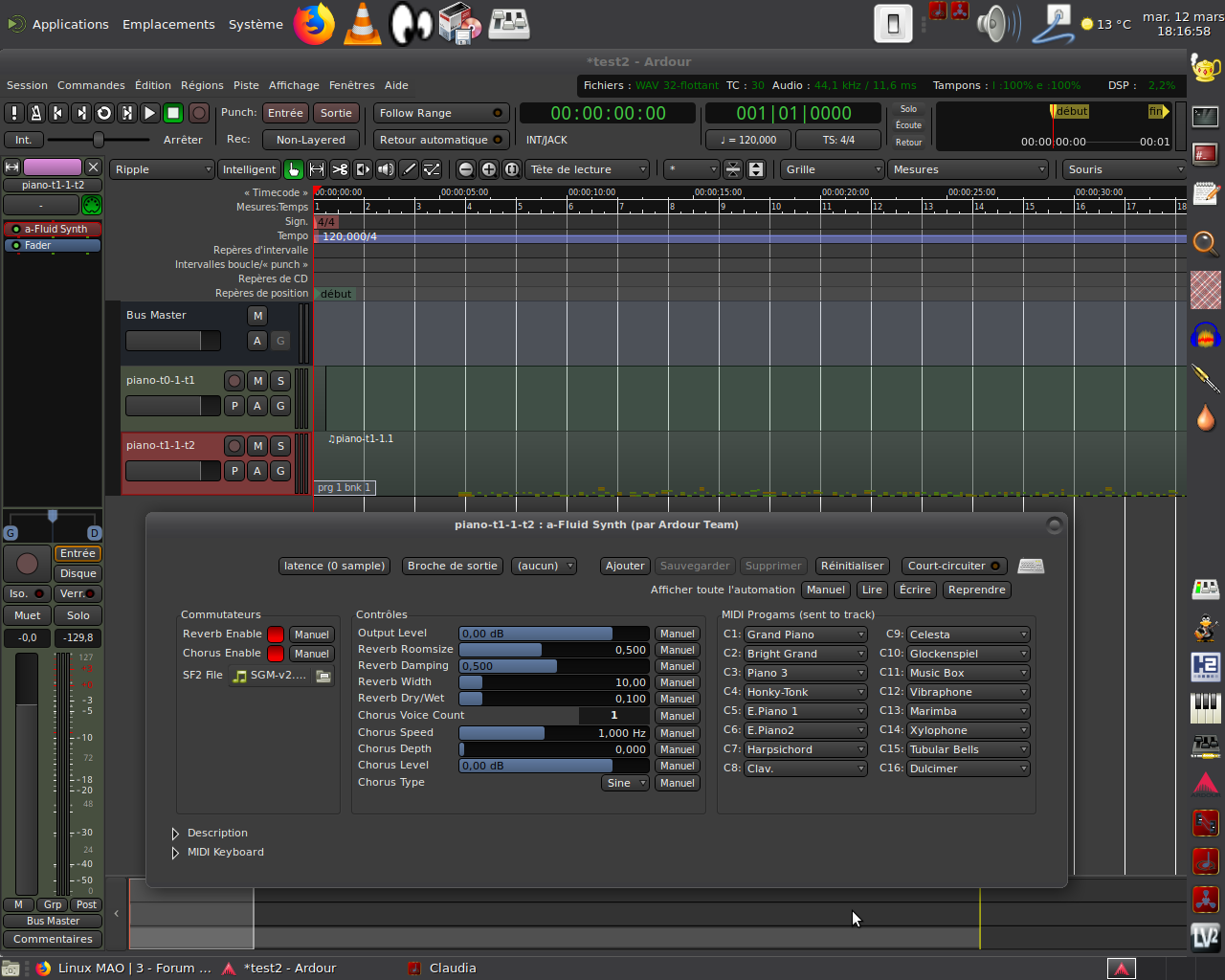Select the Cut (scissors) tool

340,169
